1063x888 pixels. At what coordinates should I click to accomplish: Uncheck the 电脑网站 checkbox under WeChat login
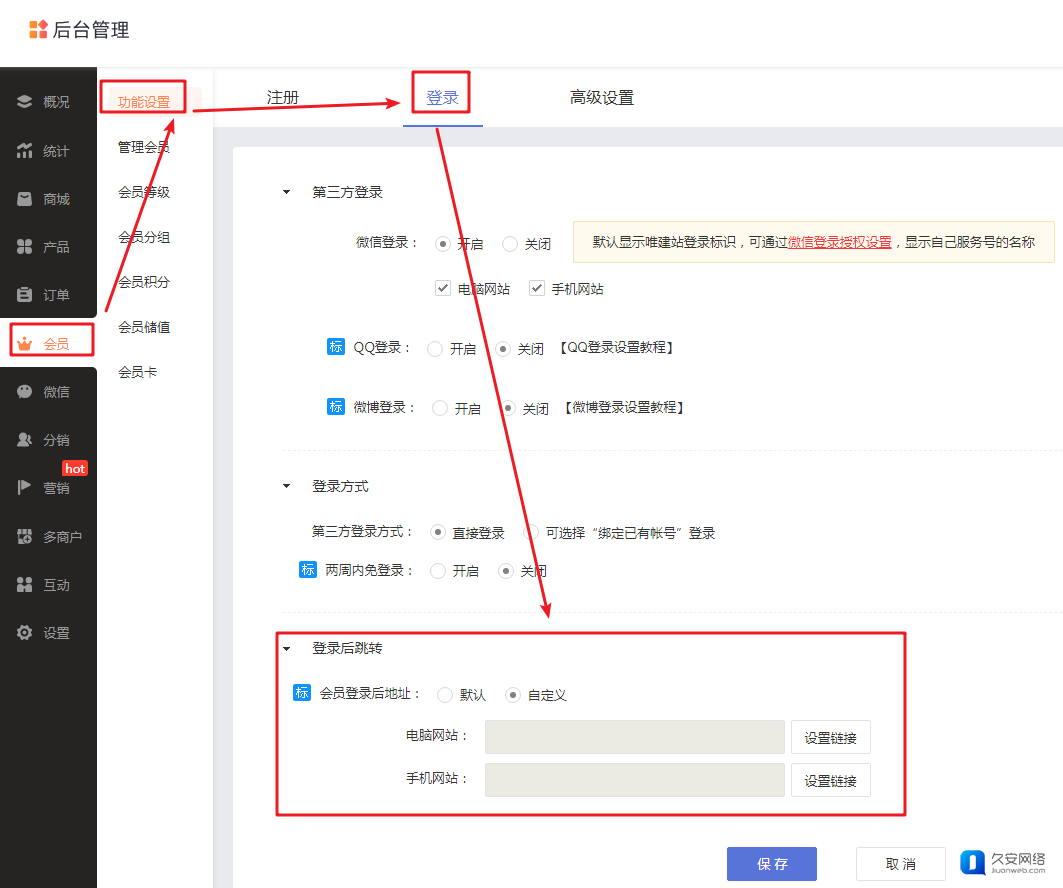pos(443,288)
